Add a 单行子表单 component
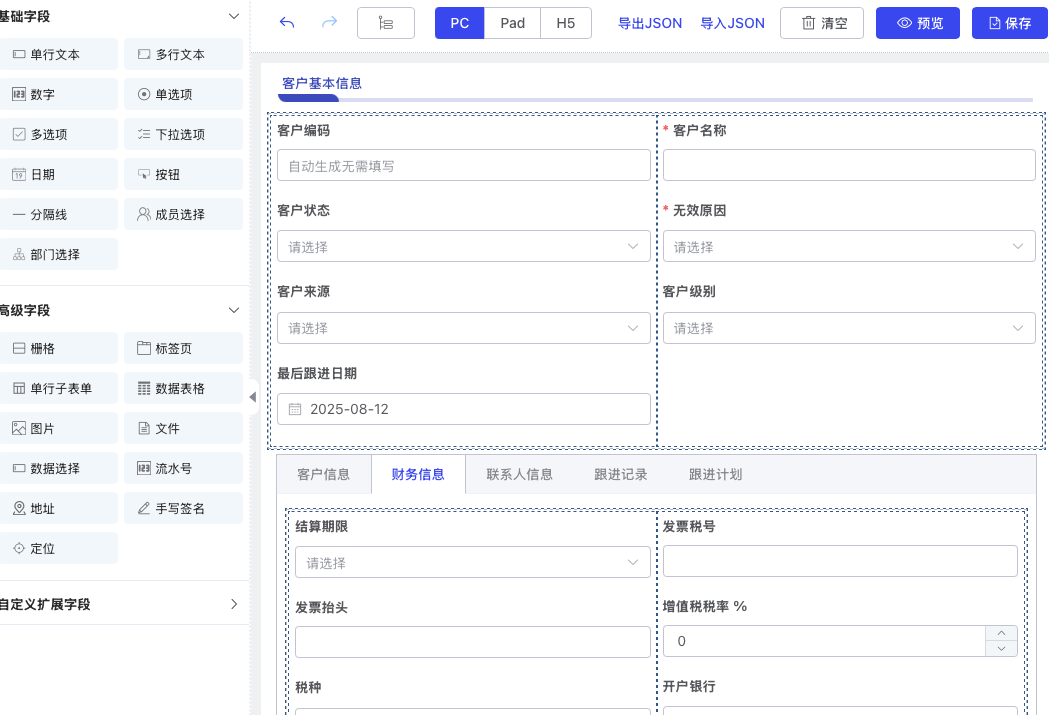 [x=59, y=389]
